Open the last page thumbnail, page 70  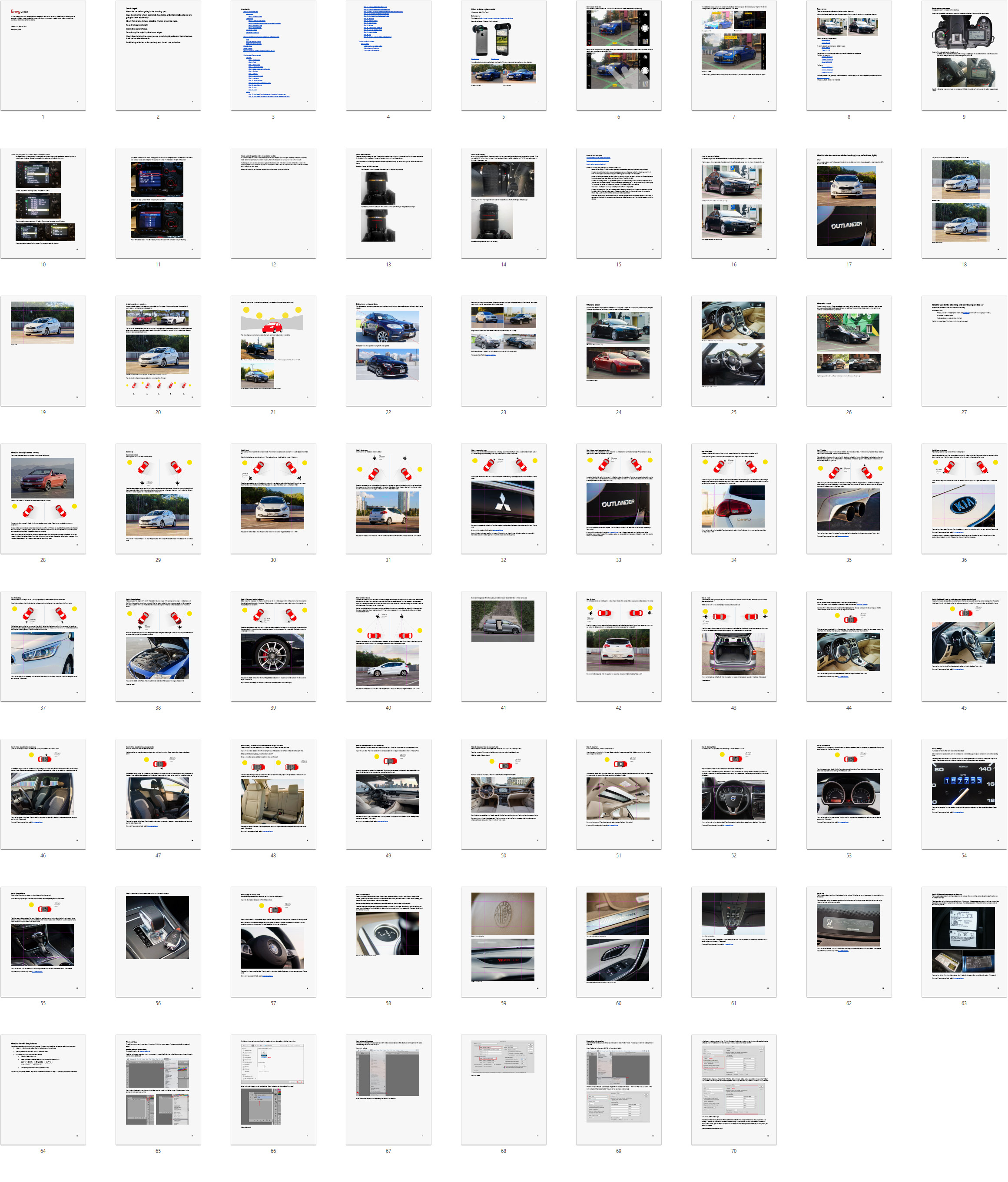pyautogui.click(x=733, y=1089)
